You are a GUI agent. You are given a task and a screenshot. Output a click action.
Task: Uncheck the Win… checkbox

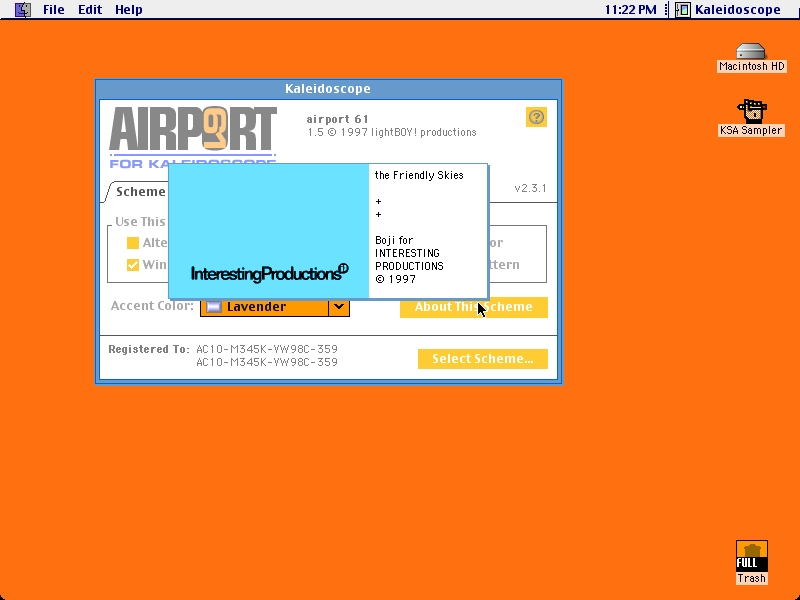point(133,265)
